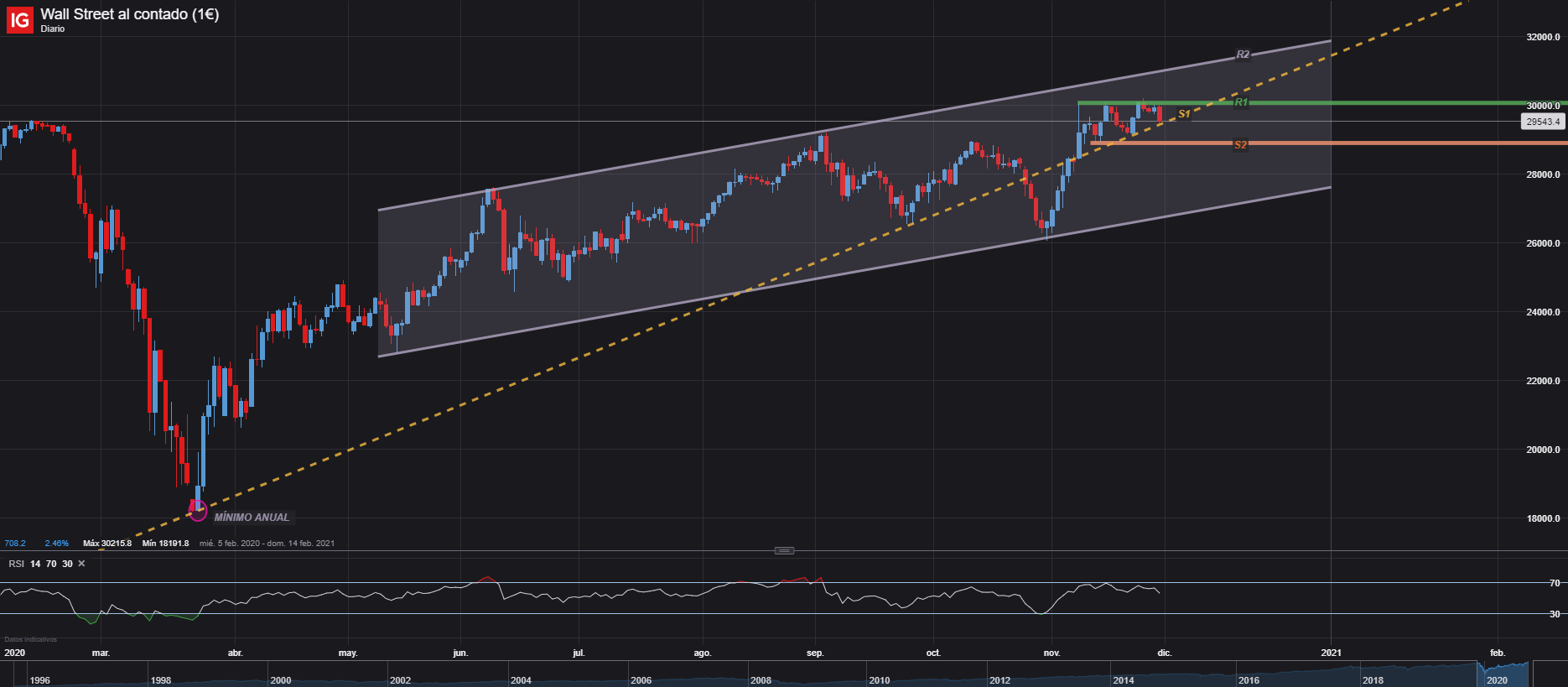Click the 32000.0 price axis label

[1543, 37]
